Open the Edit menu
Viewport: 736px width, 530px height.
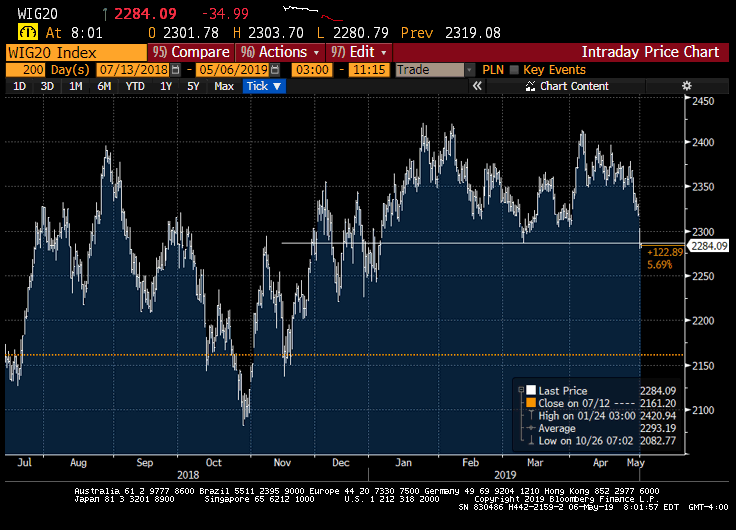click(x=359, y=52)
